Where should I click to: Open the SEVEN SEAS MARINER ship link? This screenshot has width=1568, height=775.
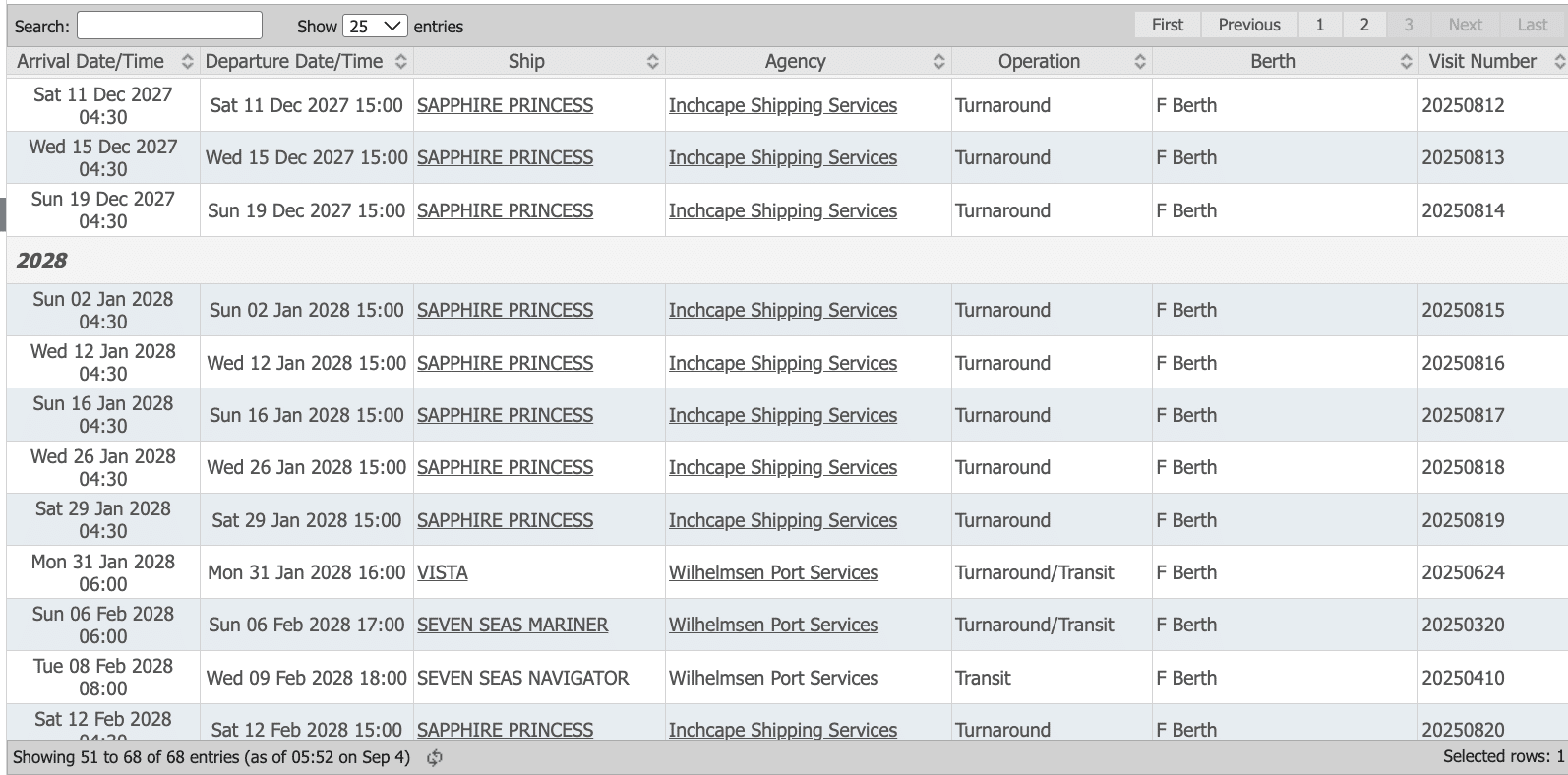point(513,625)
